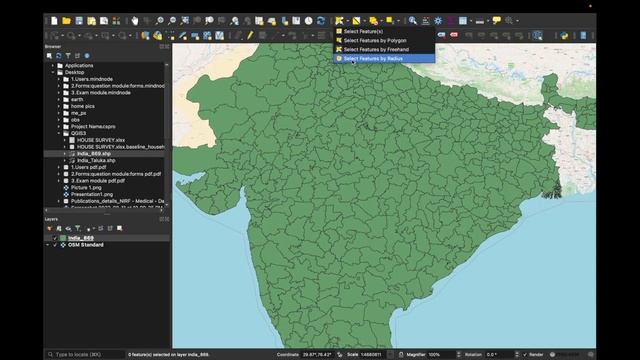Toggle visibility of India_669 layer
The image size is (640, 360).
[x=55, y=238]
